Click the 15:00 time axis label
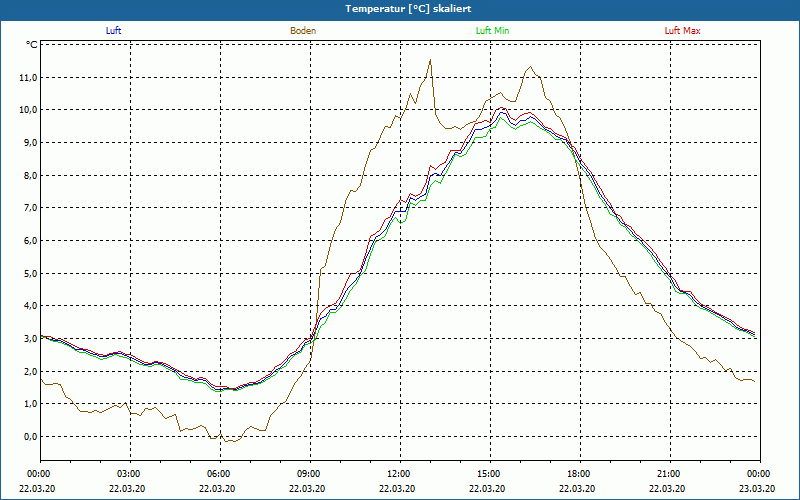 488,474
